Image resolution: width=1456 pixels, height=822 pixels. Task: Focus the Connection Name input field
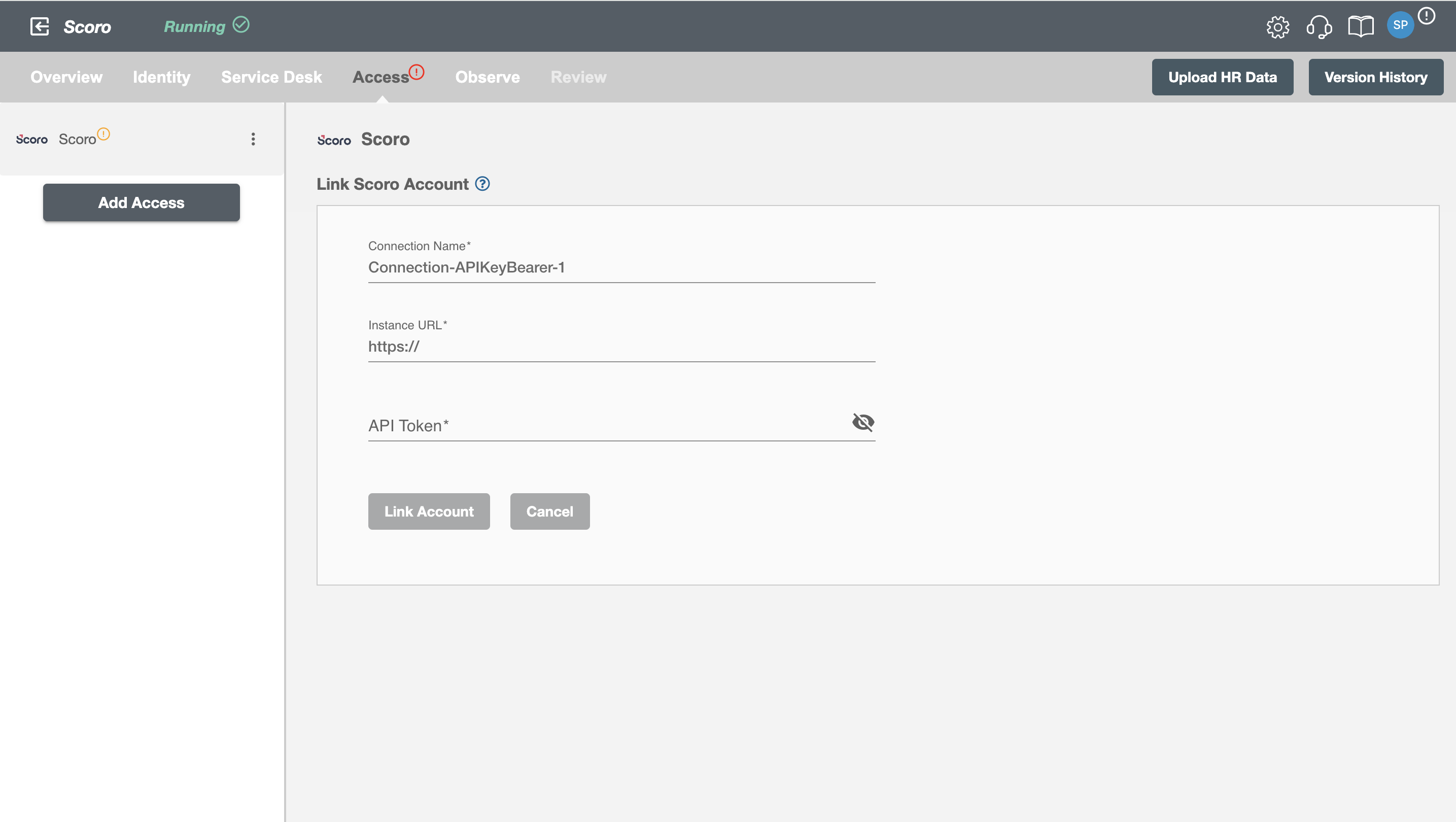[x=622, y=267]
